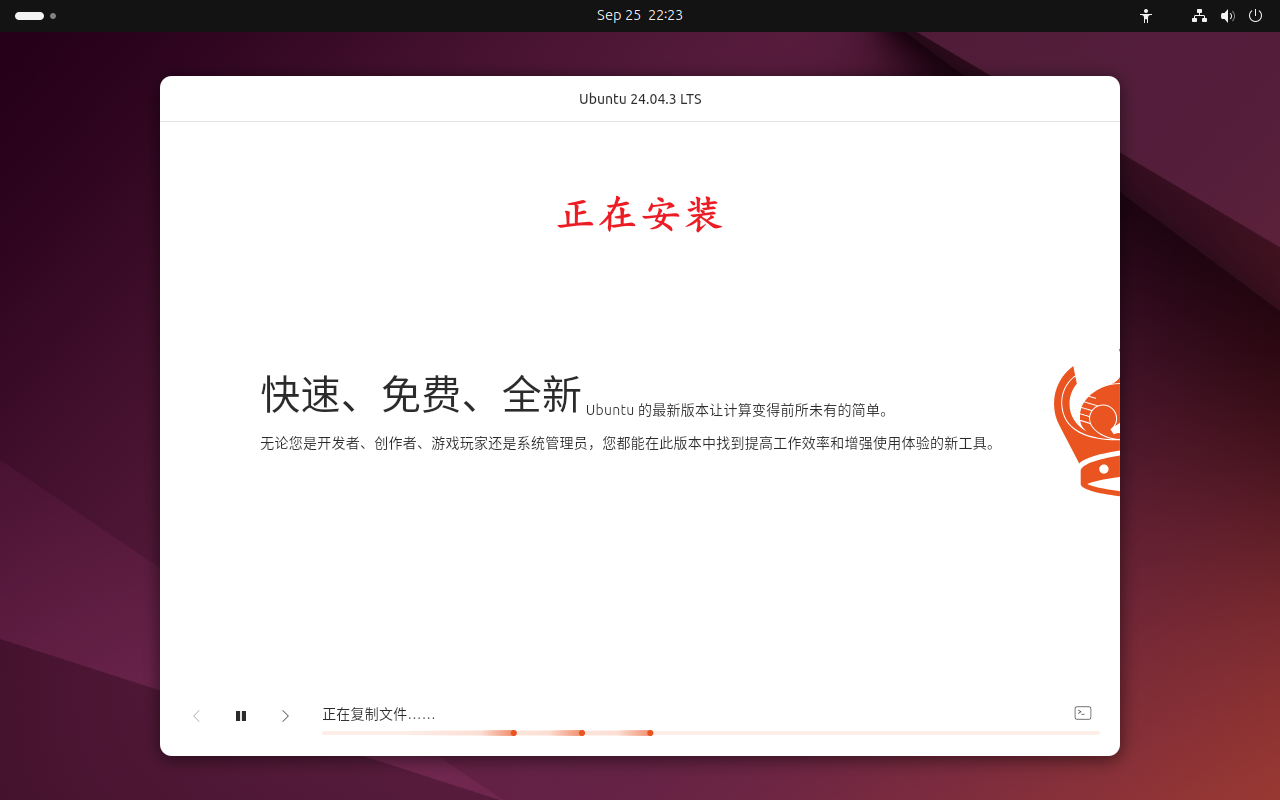The image size is (1280, 800).
Task: Click the orange Ubuntu mascot illustration
Action: coord(1087,426)
